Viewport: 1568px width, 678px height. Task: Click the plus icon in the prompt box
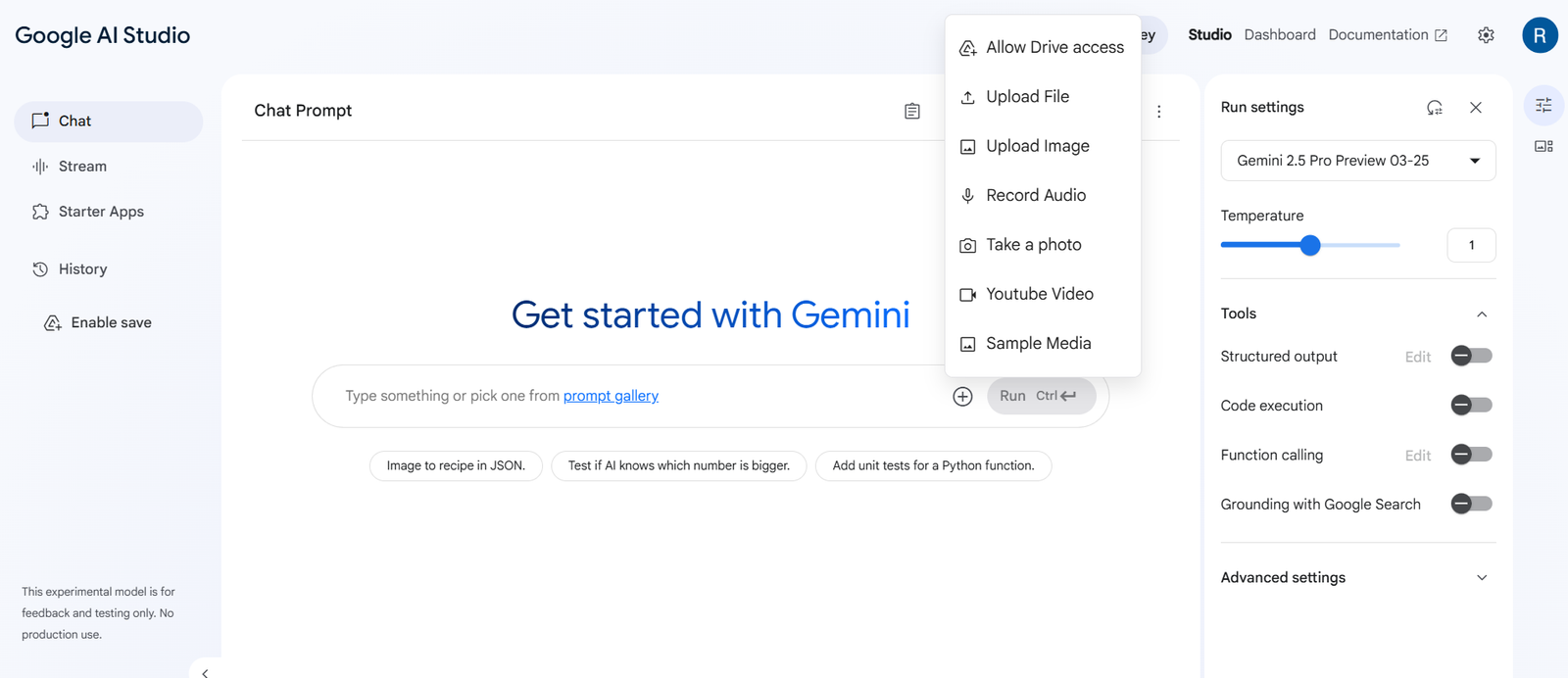(x=962, y=396)
